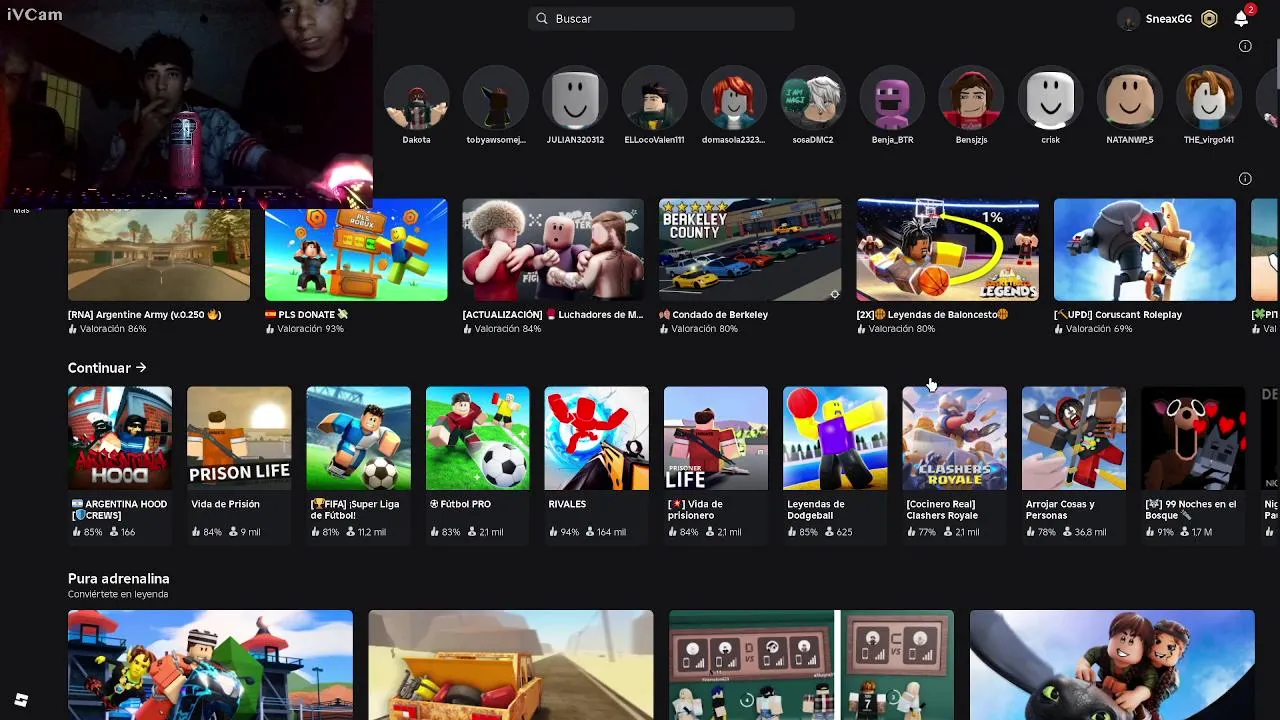The height and width of the screenshot is (720, 1280).
Task: Focus the Buscar search field
Action: 661,18
